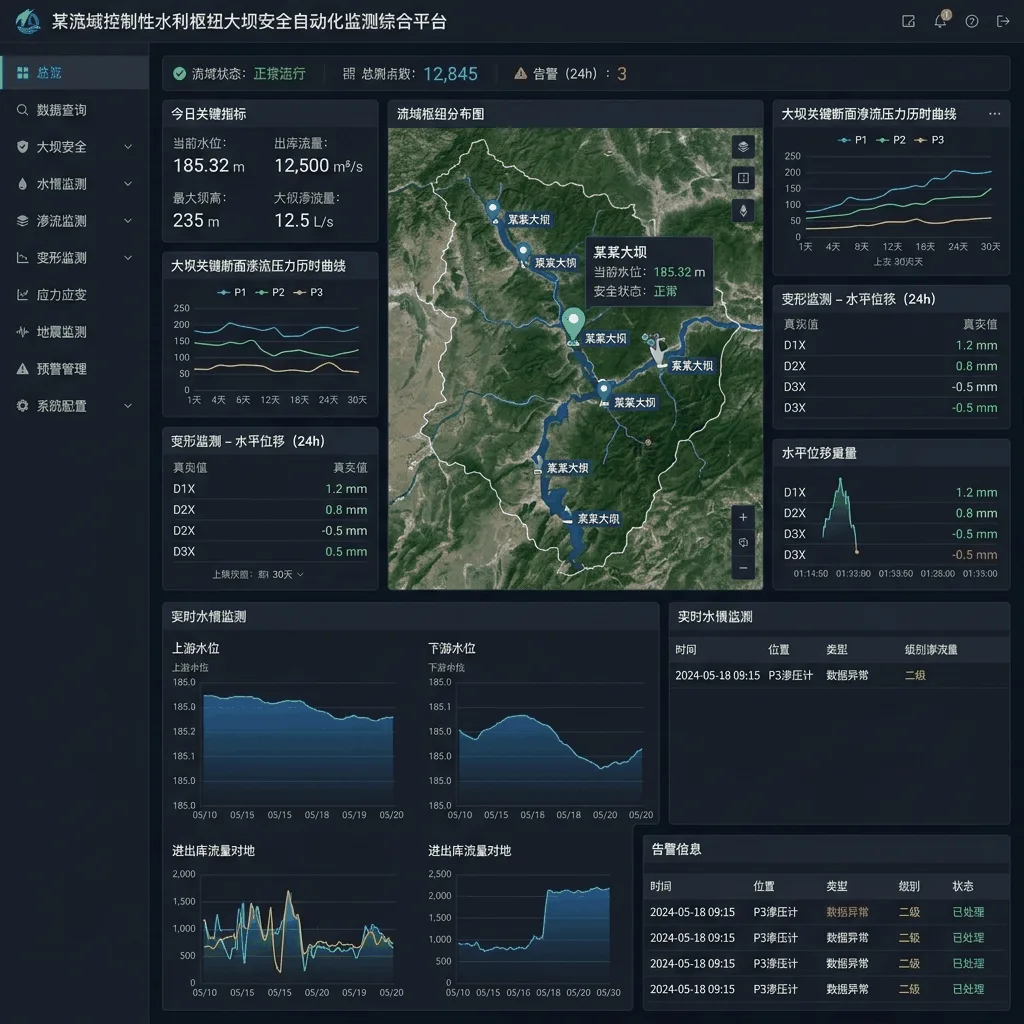Open the map layers stack button
Image resolution: width=1024 pixels, height=1024 pixels.
pos(743,146)
